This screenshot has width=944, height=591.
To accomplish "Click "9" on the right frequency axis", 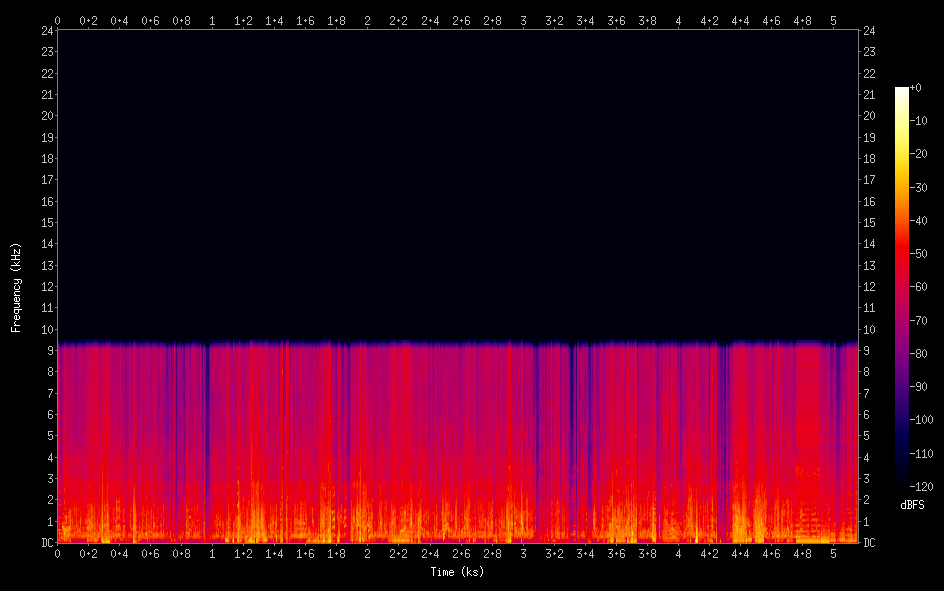I will [x=866, y=351].
